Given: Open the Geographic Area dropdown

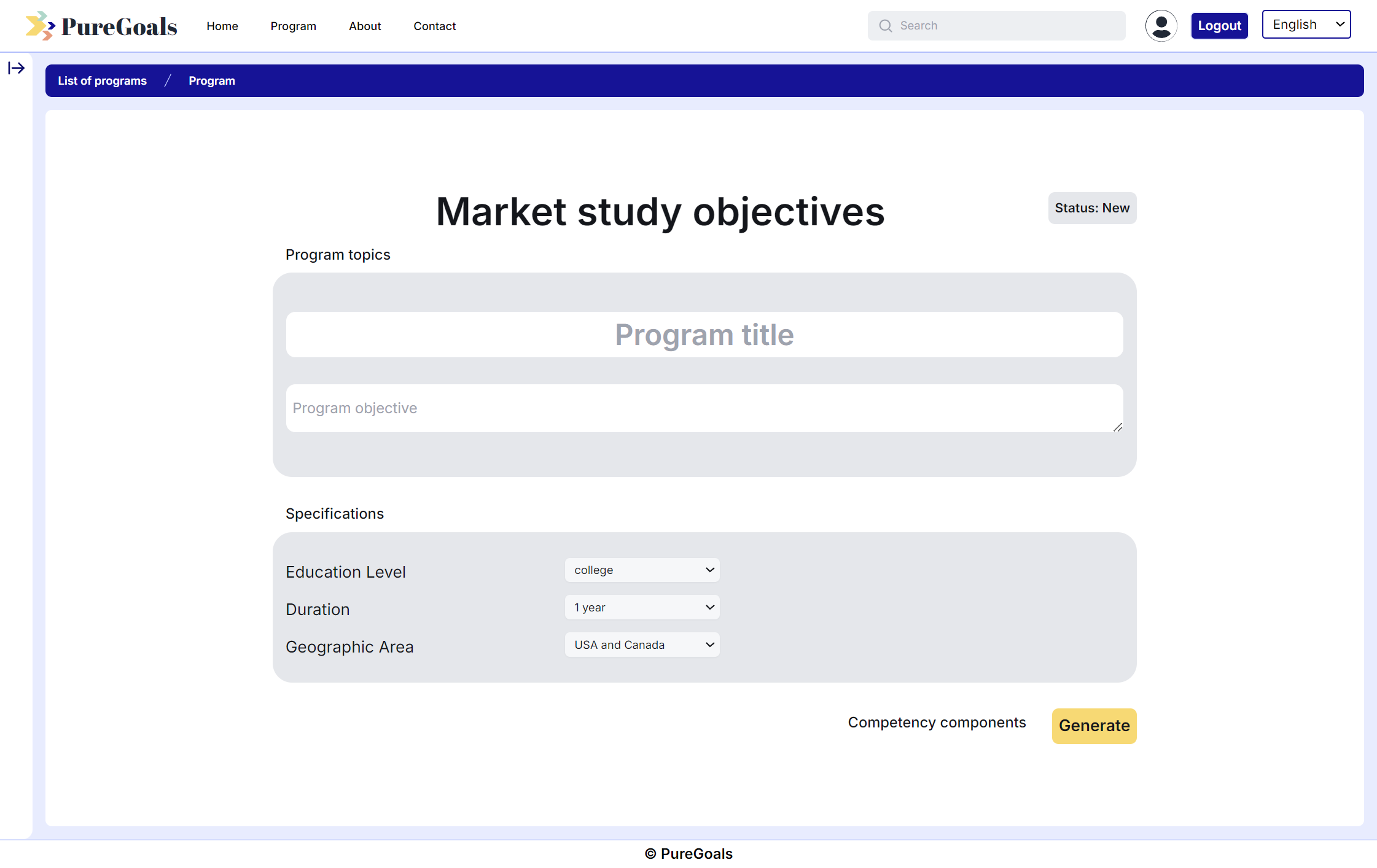Looking at the screenshot, I should click(642, 645).
